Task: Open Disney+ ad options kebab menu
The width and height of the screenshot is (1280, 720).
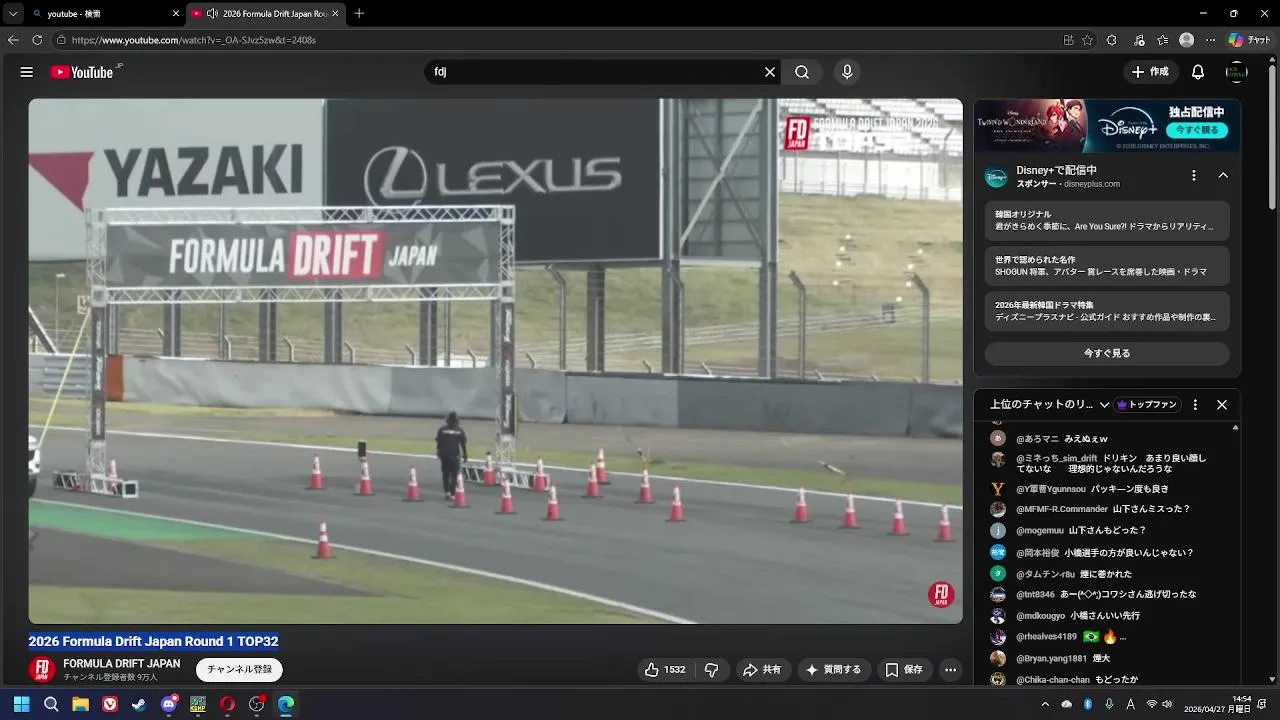Action: click(1193, 175)
